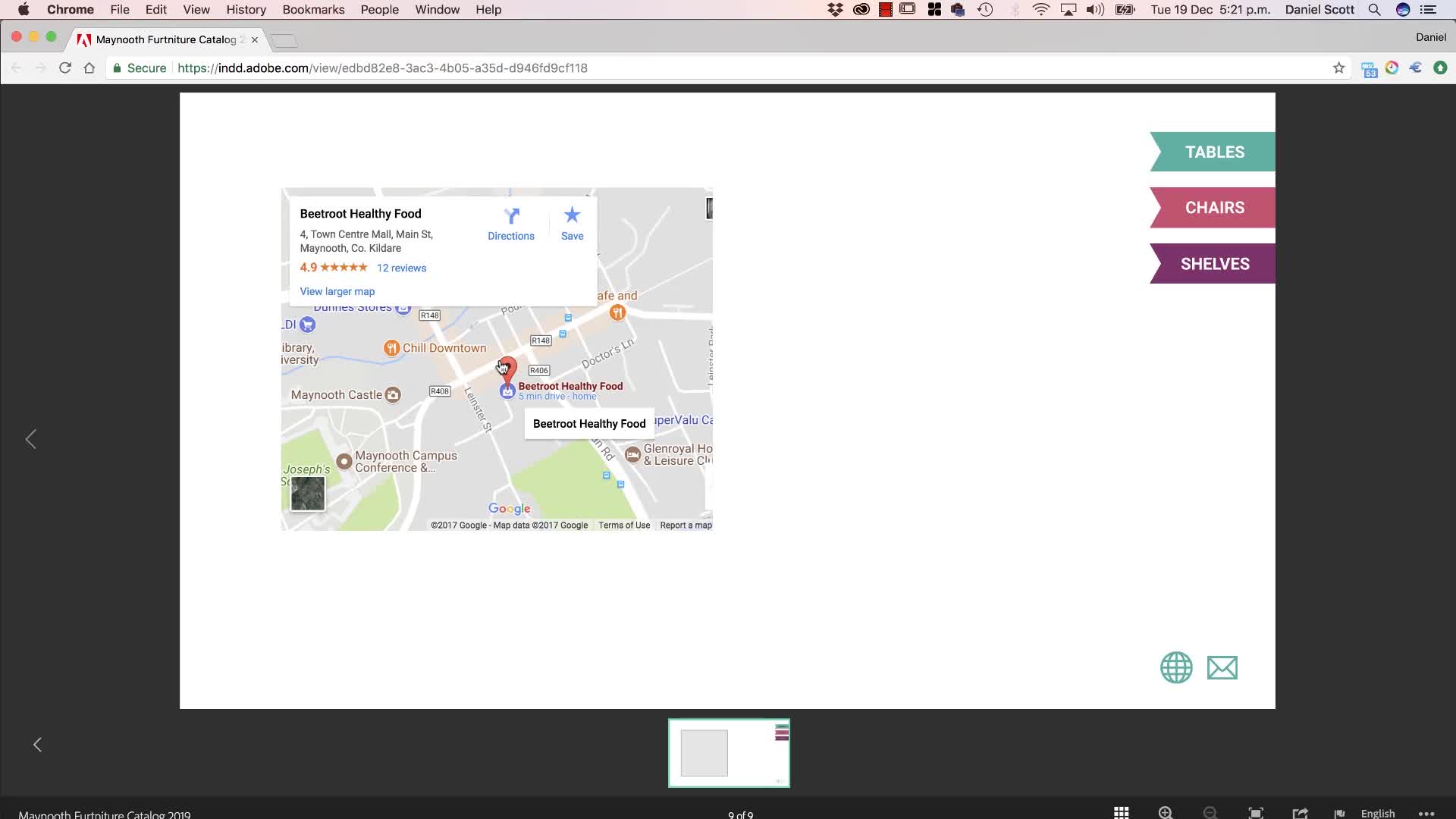Screen dimensions: 1456x819
Task: Close the Maynooth Furniture Catalog tab
Action: 255,39
